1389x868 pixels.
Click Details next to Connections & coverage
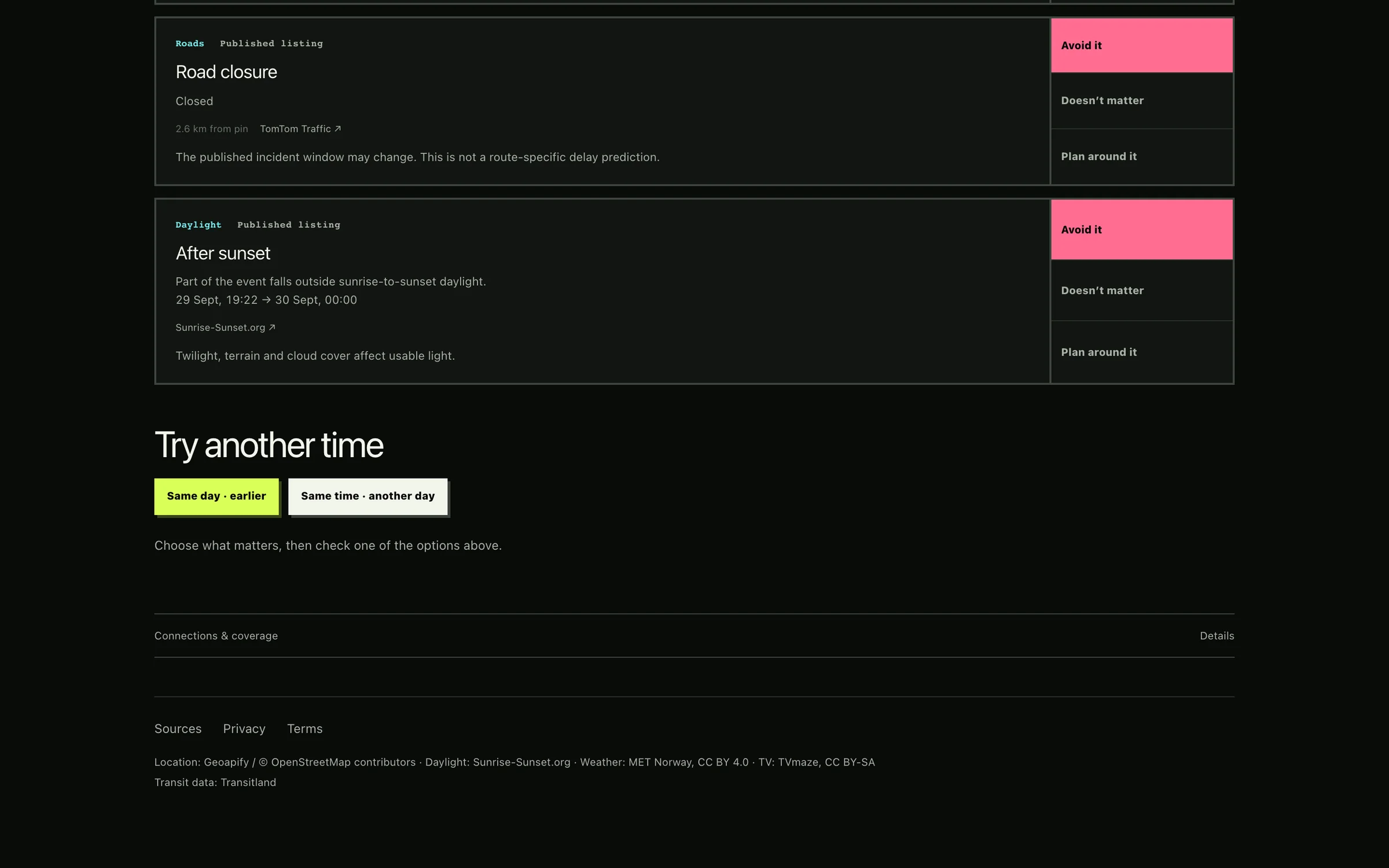coord(1217,636)
